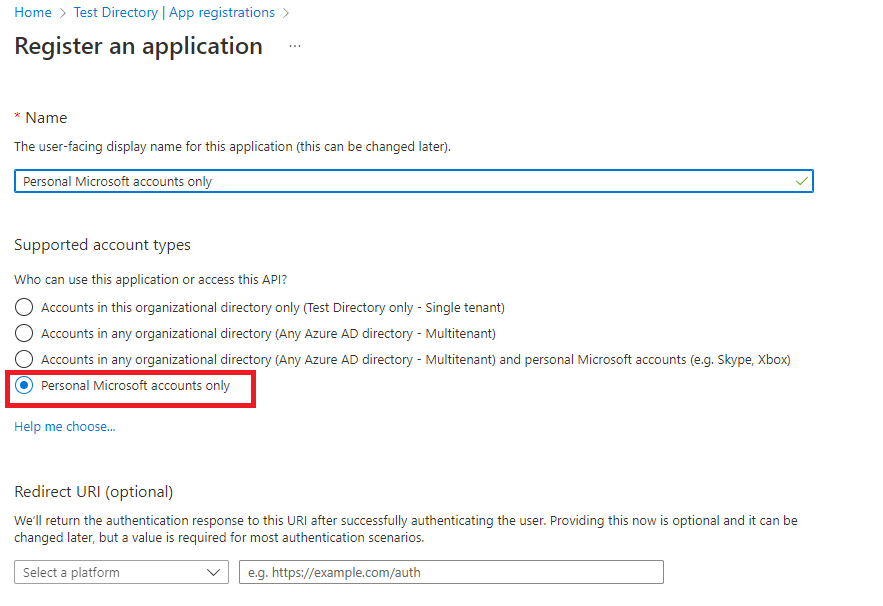Click the ellipsis next to the page title

(294, 46)
